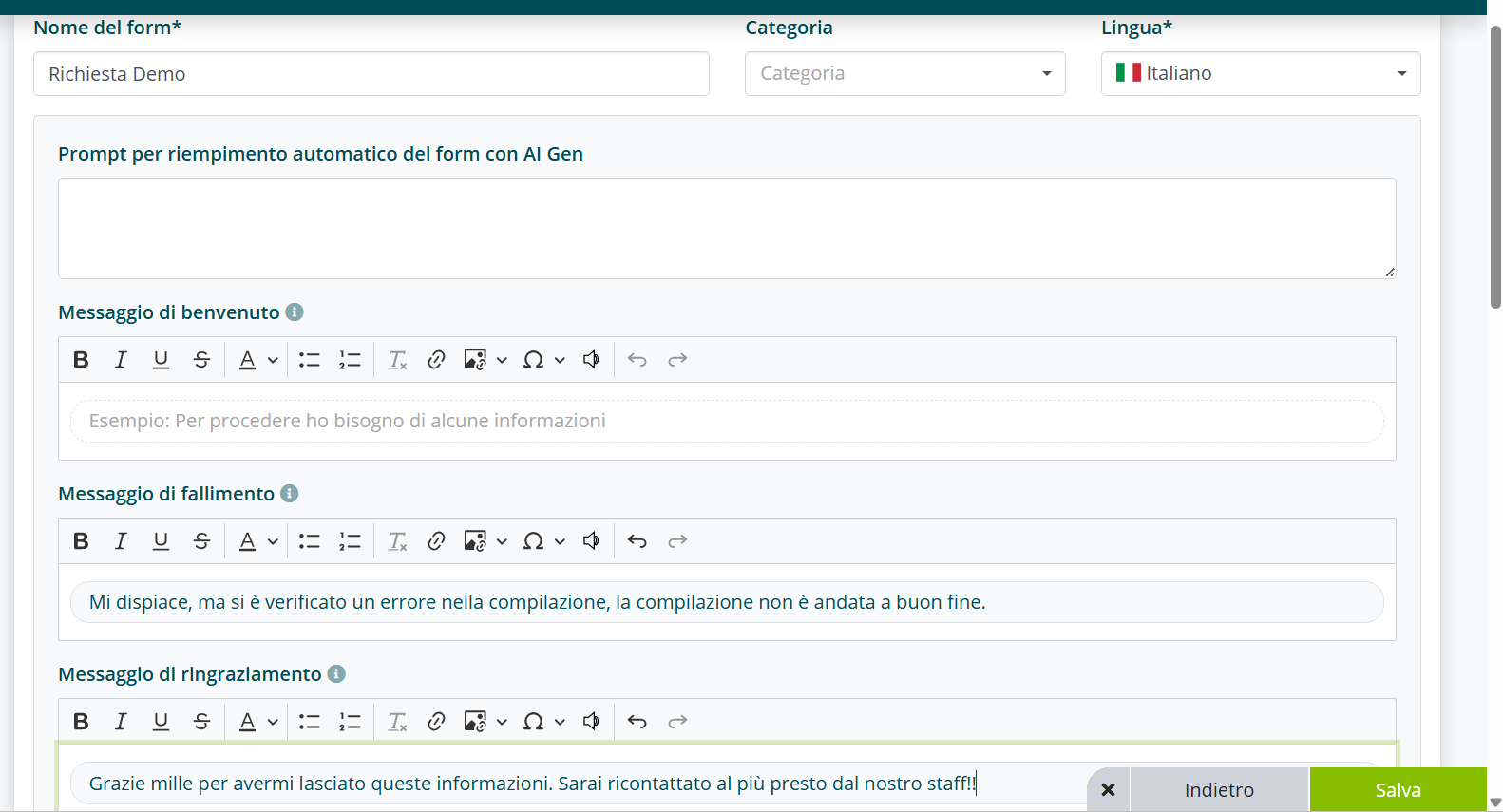This screenshot has width=1503, height=812.
Task: Insert link in Messaggio di benvenuto editor
Action: (x=436, y=360)
